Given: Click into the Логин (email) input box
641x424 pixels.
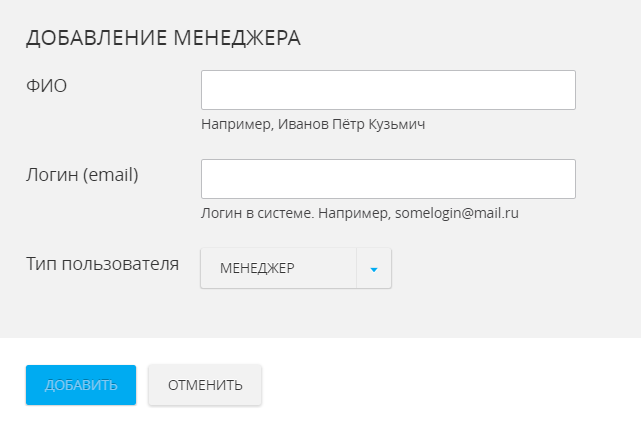Looking at the screenshot, I should tap(388, 179).
